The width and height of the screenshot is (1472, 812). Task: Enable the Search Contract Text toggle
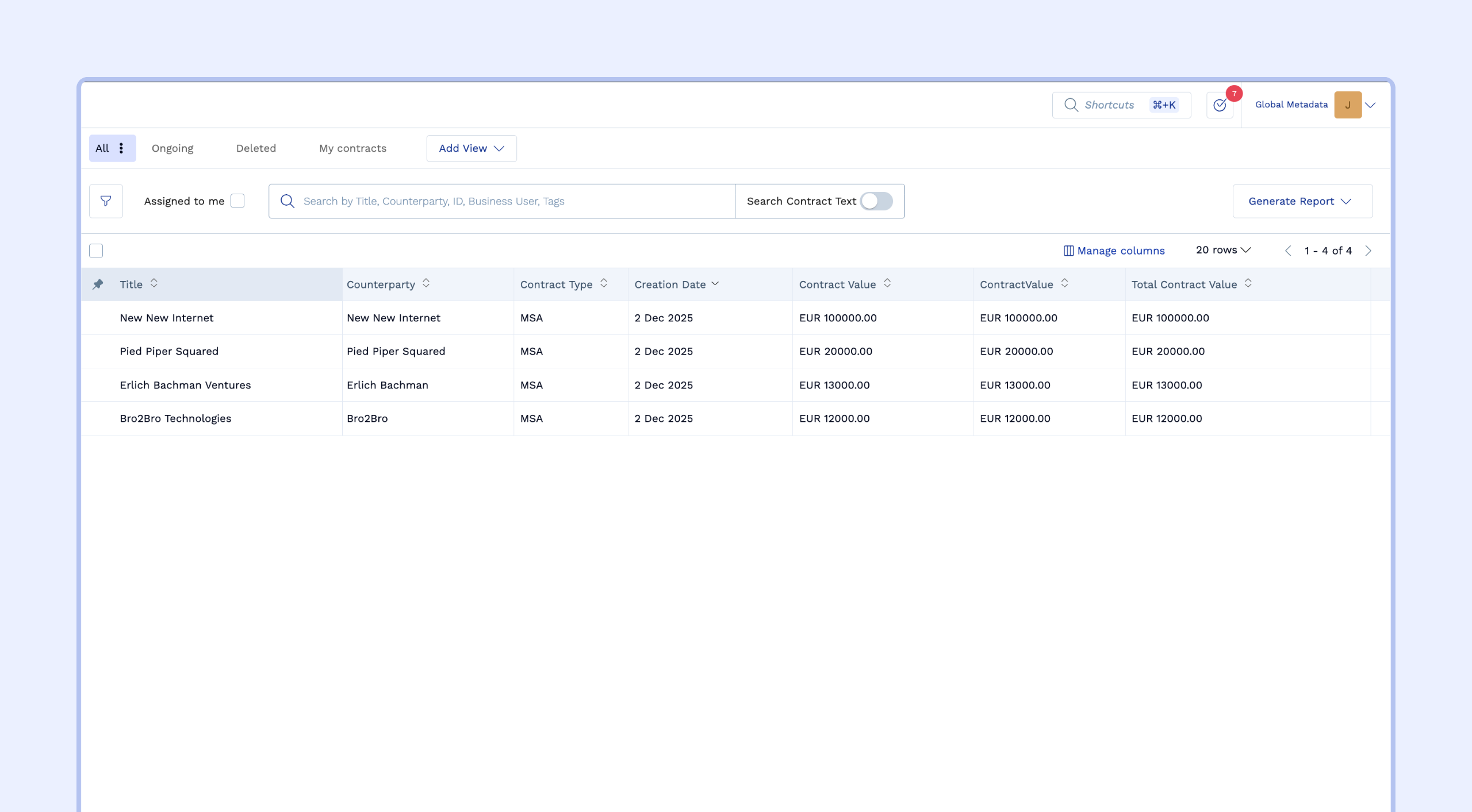point(876,201)
